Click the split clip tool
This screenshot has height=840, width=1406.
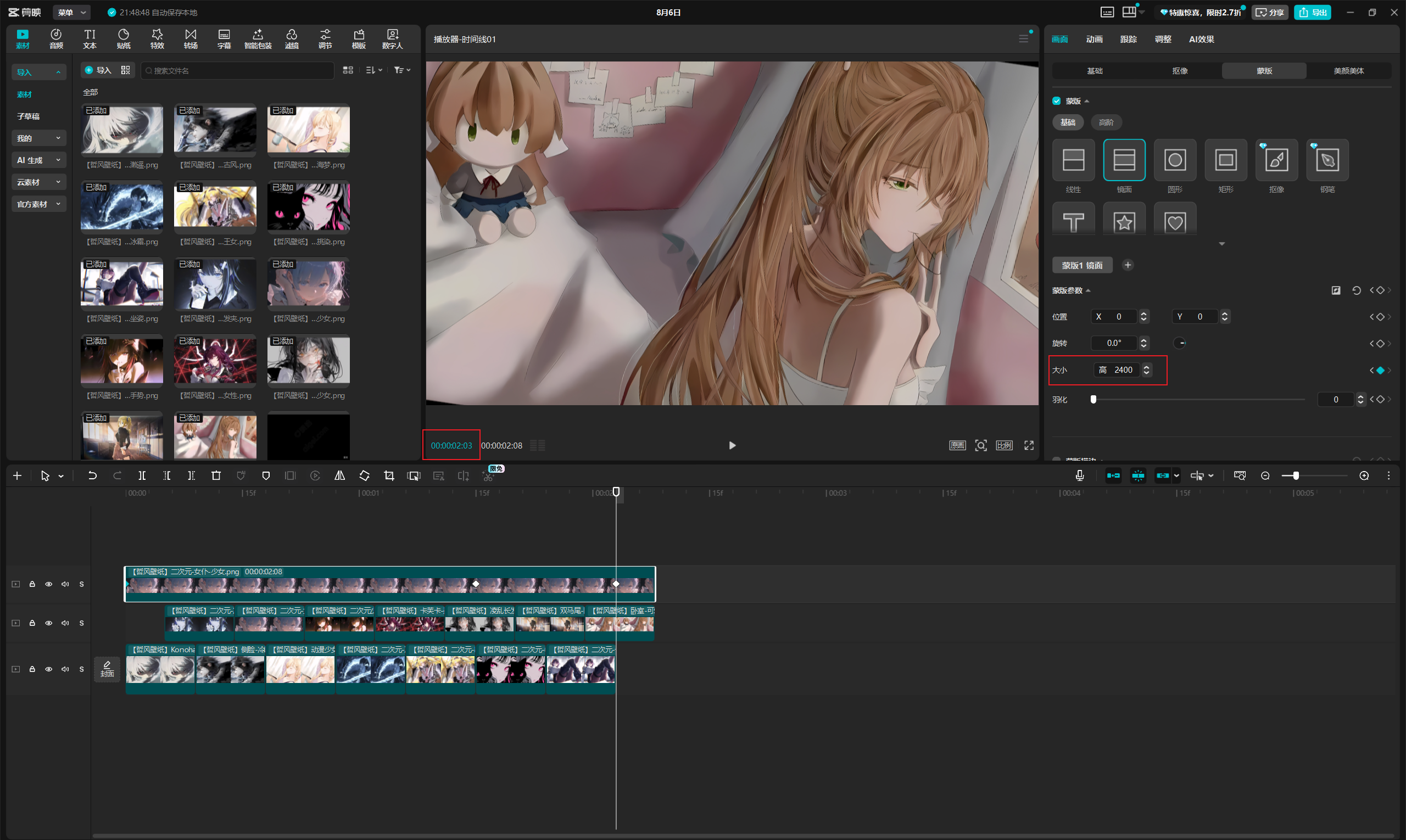tap(142, 476)
